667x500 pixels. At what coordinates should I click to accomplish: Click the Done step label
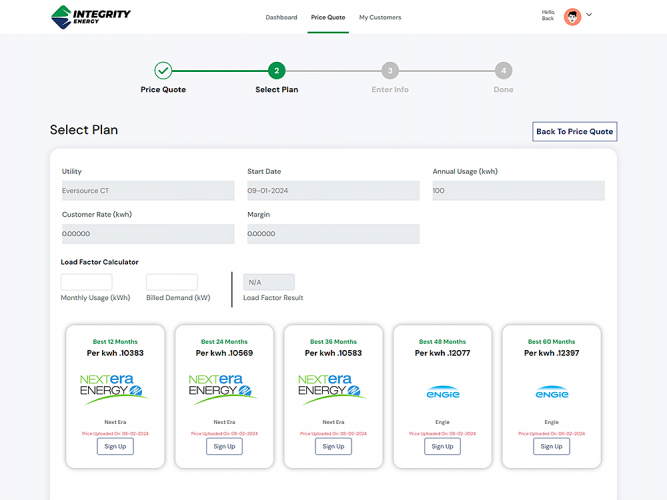point(503,90)
